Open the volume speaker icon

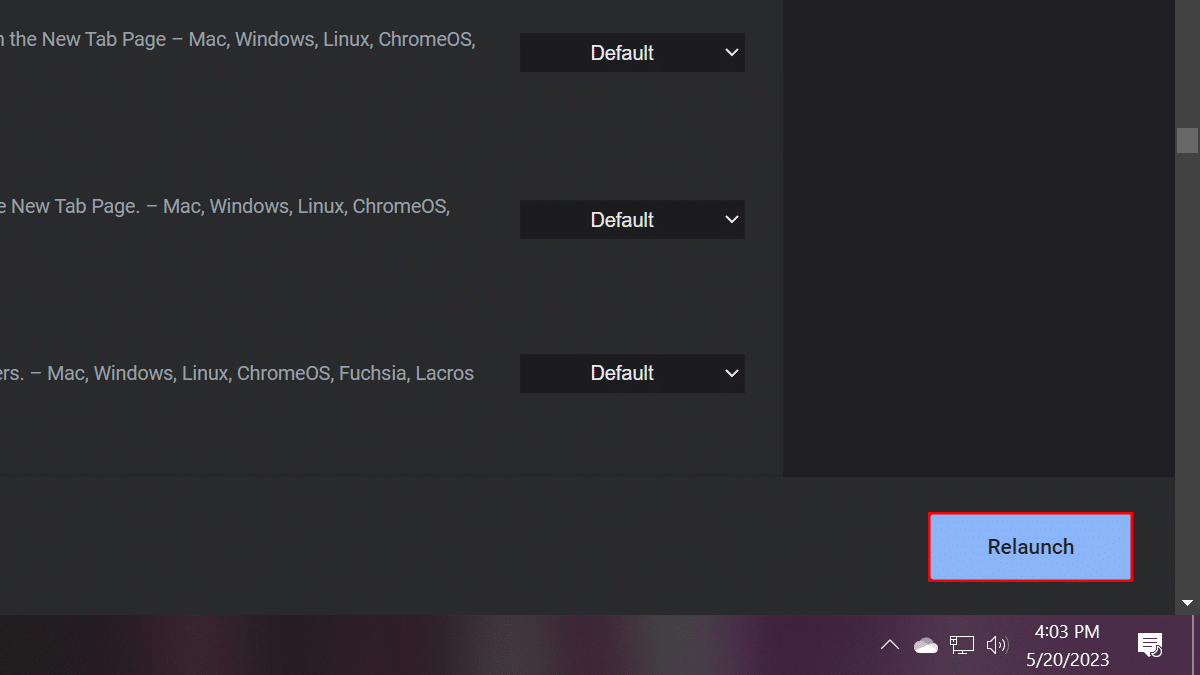click(997, 645)
